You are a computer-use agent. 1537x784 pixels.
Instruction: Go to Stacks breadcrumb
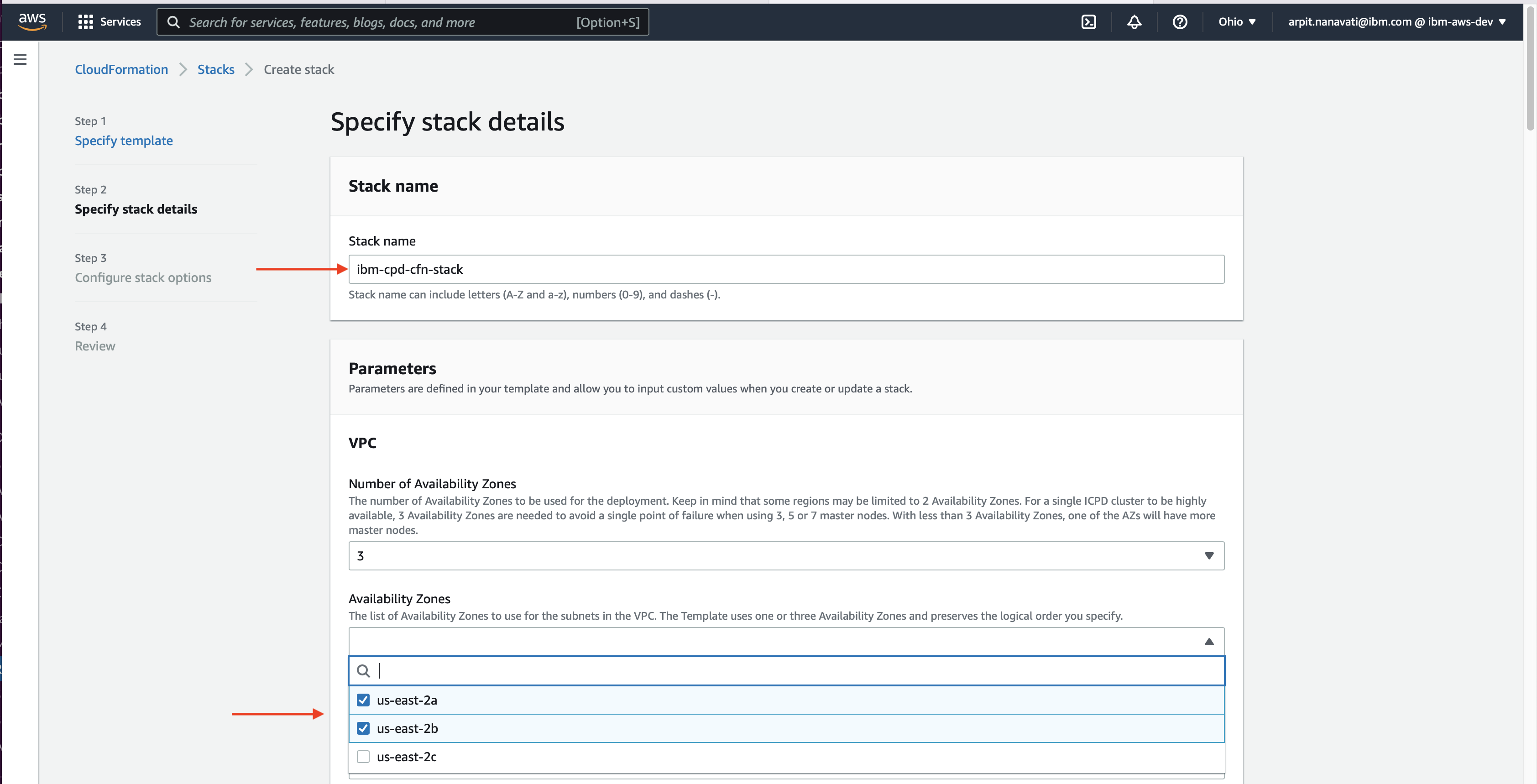click(215, 69)
